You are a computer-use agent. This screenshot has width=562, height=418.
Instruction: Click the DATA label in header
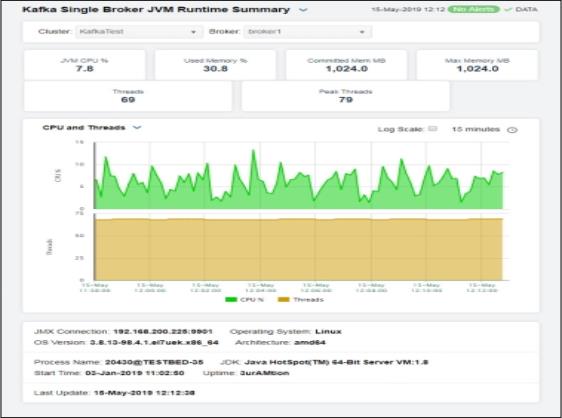526,10
